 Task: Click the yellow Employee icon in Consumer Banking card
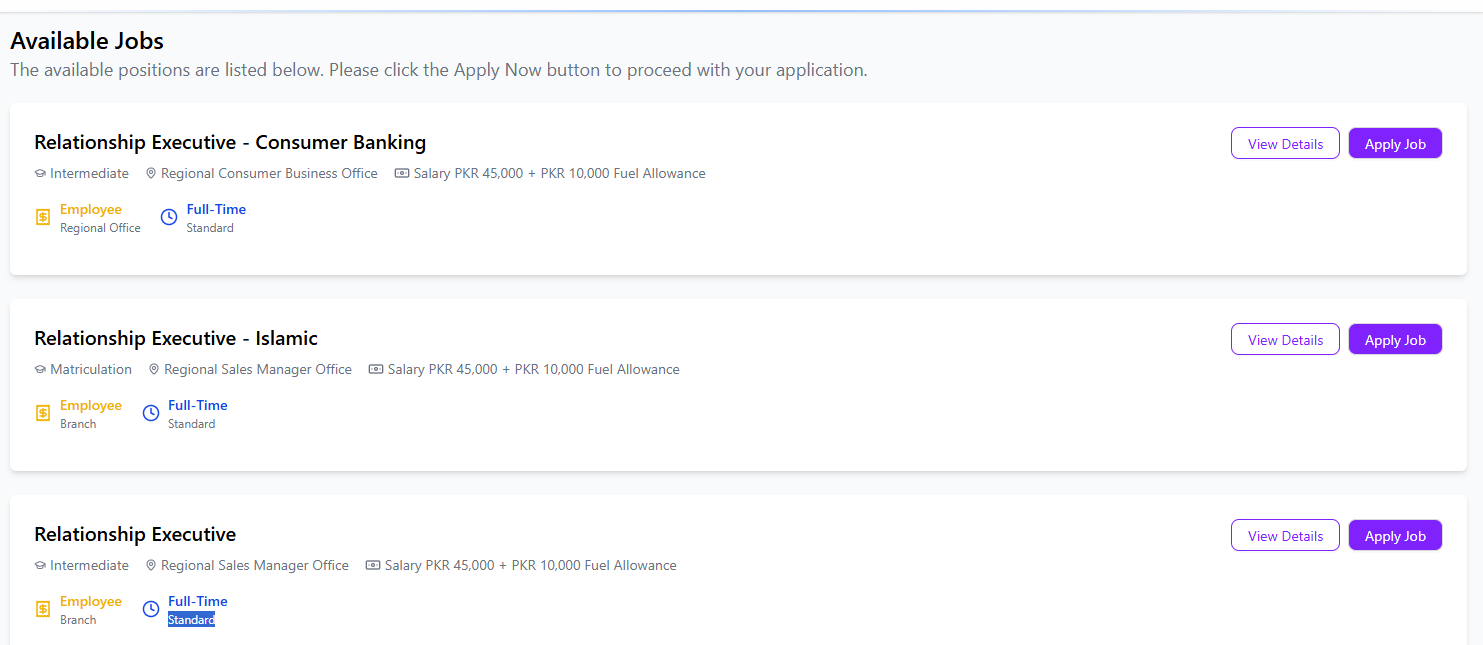(x=43, y=217)
